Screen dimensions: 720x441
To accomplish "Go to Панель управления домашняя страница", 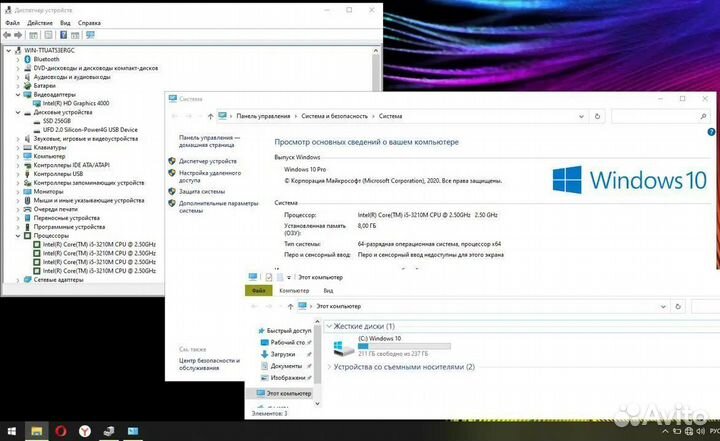I will click(x=209, y=141).
